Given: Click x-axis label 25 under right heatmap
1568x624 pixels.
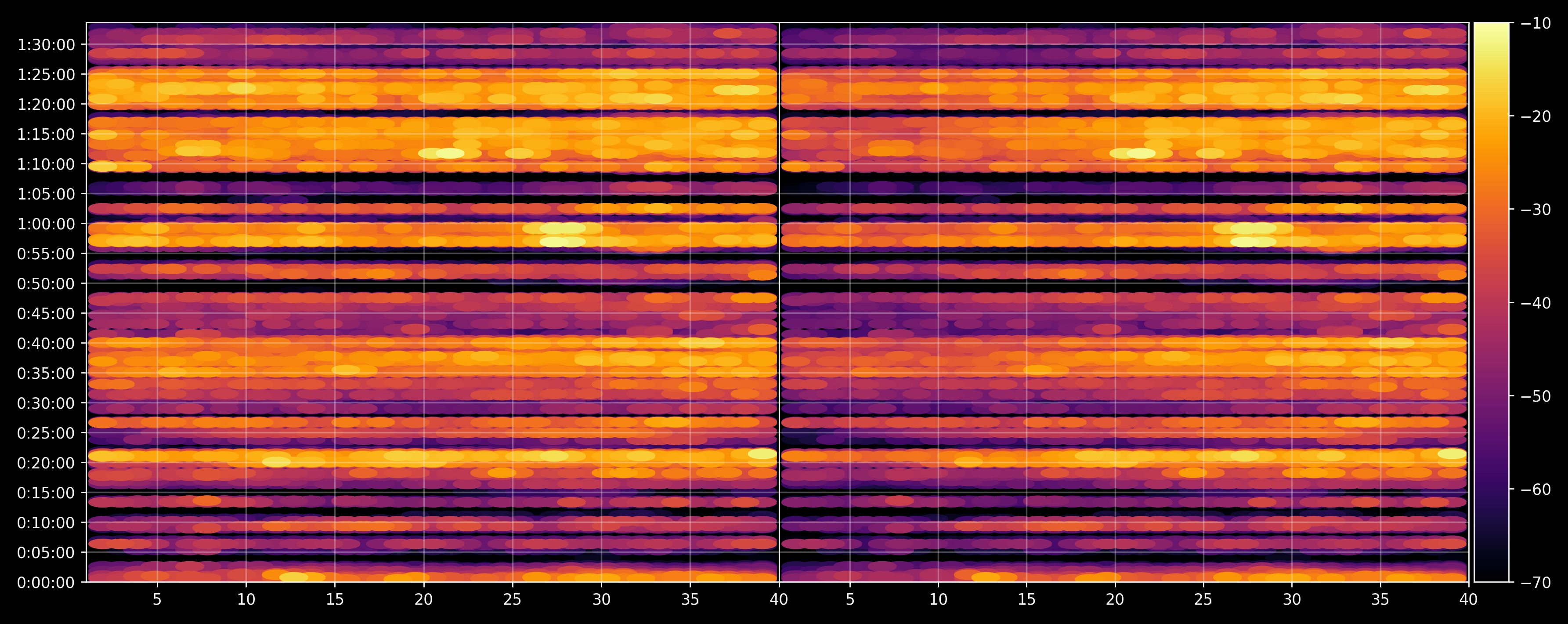Looking at the screenshot, I should coord(1203,600).
